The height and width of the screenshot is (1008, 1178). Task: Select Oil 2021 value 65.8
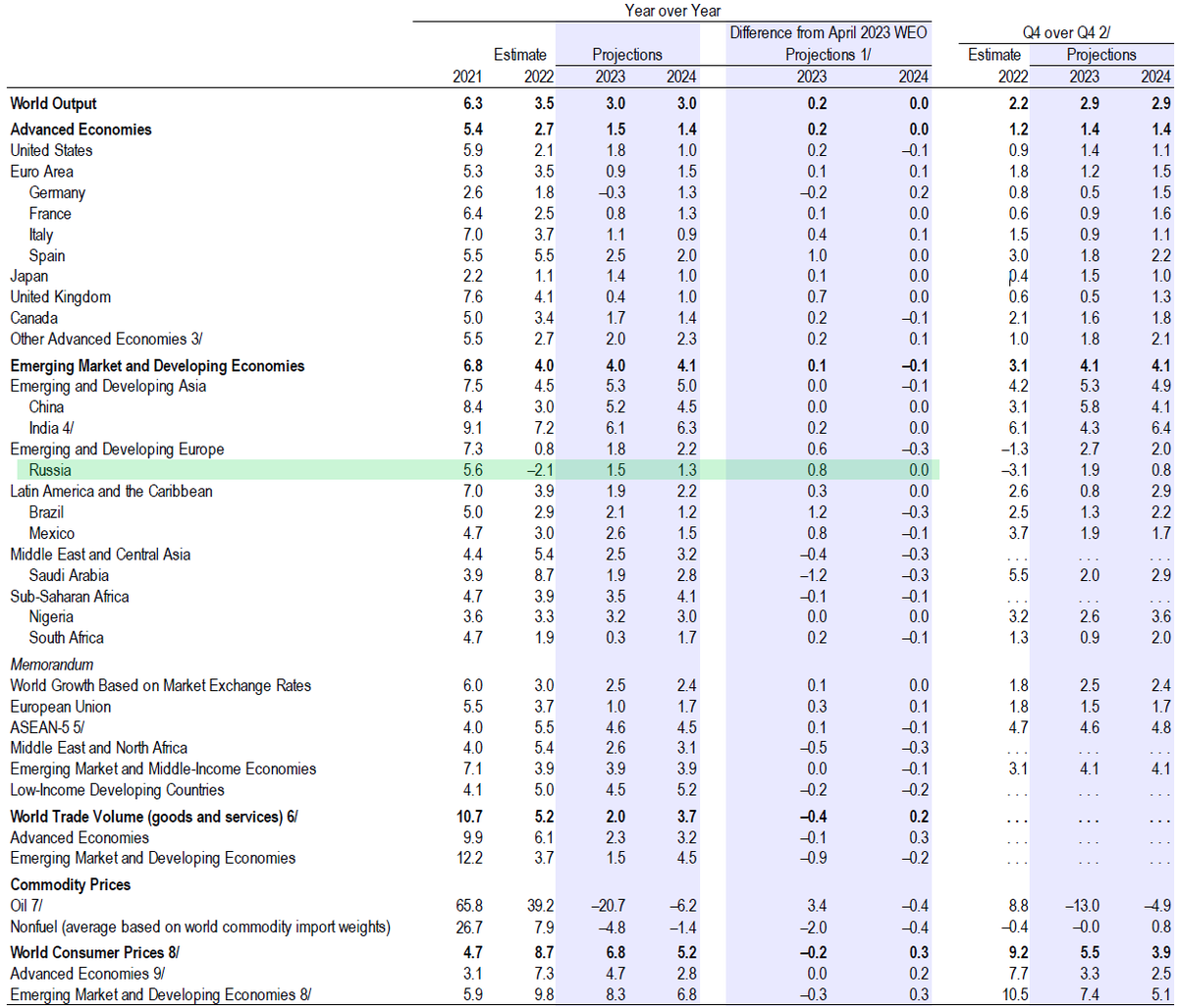[x=466, y=906]
